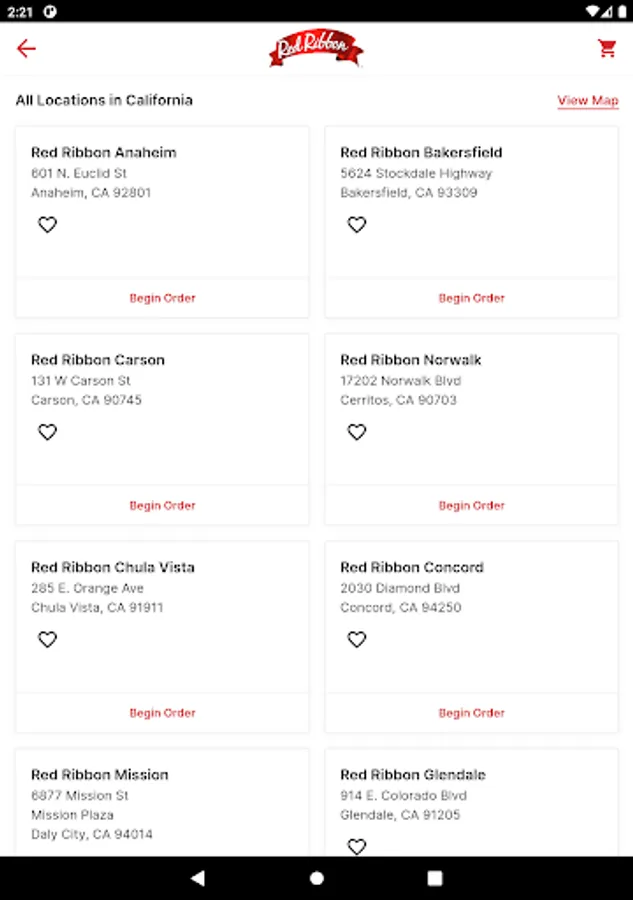Tap the Red Ribbon logo
The height and width of the screenshot is (900, 633).
click(316, 48)
